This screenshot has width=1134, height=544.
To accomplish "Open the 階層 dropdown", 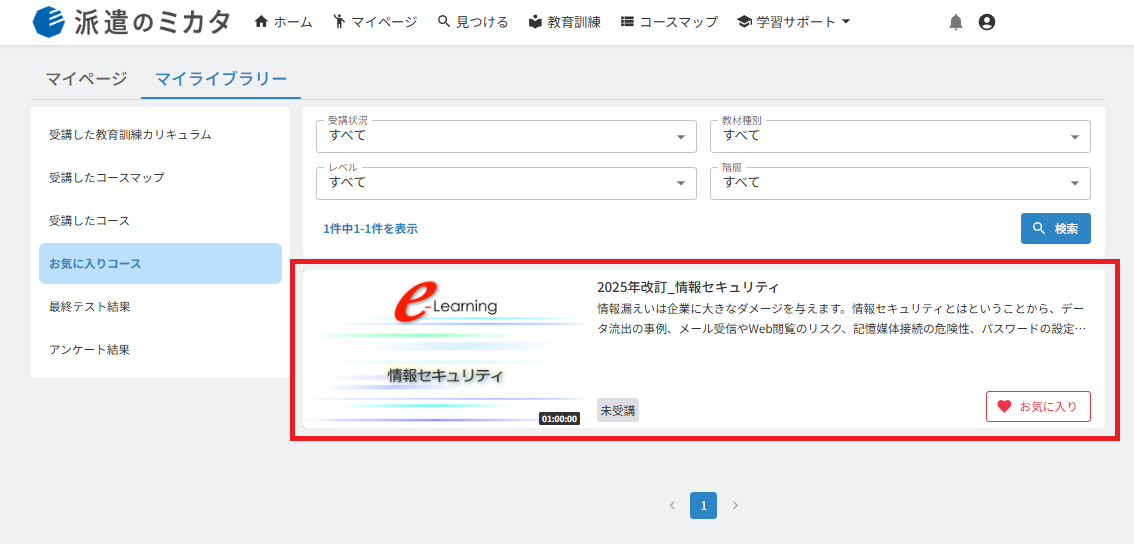I will 900,183.
